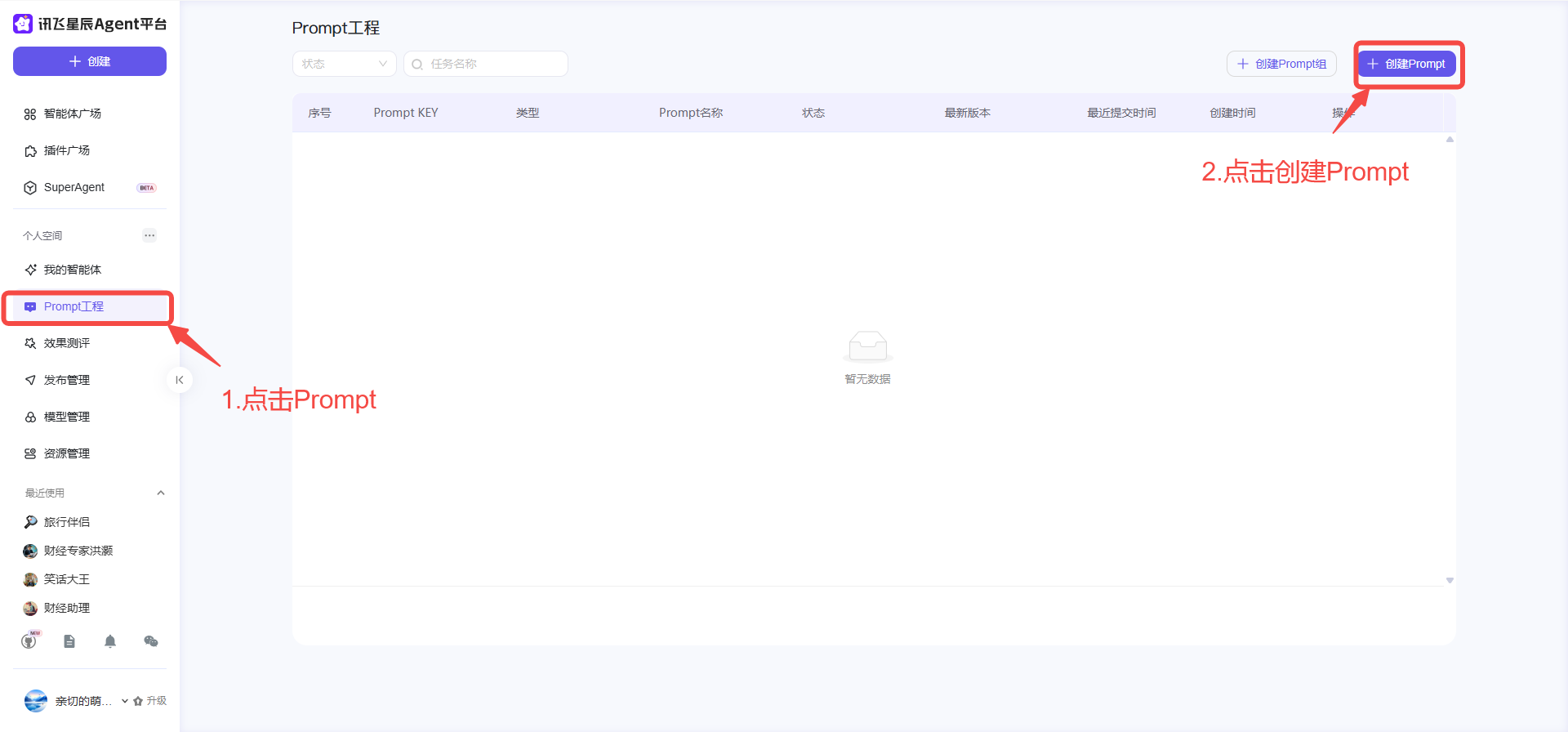Select SuperAgent in the sidebar

(74, 187)
